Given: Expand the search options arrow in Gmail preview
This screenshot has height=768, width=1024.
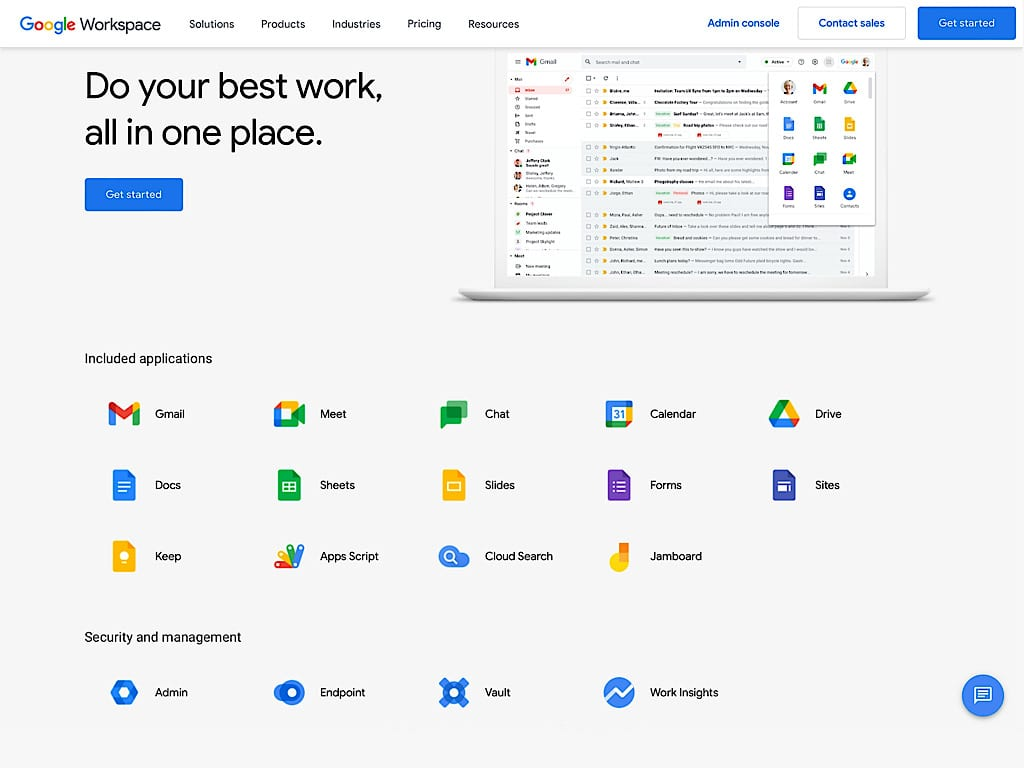Looking at the screenshot, I should (739, 62).
